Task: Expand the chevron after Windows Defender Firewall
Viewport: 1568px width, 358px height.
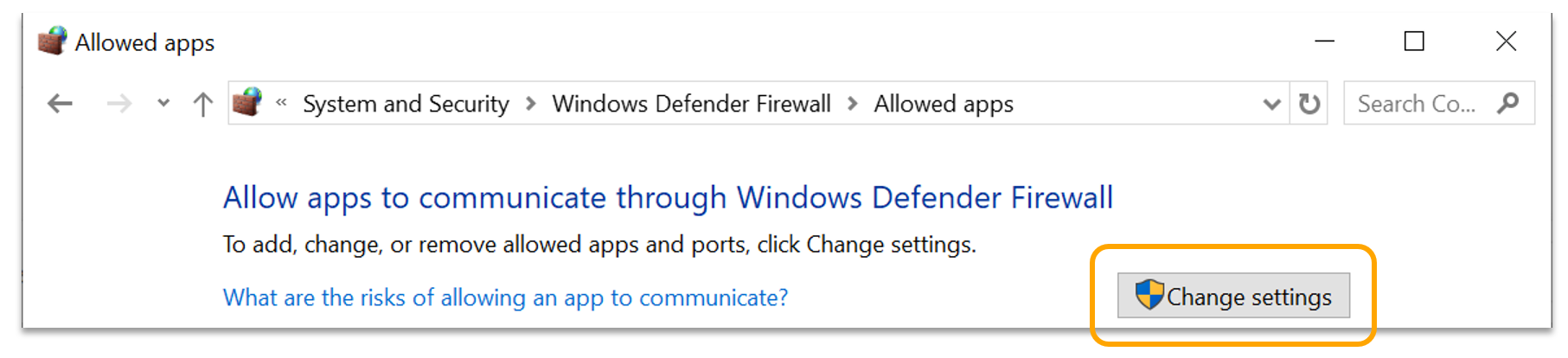Action: point(853,104)
